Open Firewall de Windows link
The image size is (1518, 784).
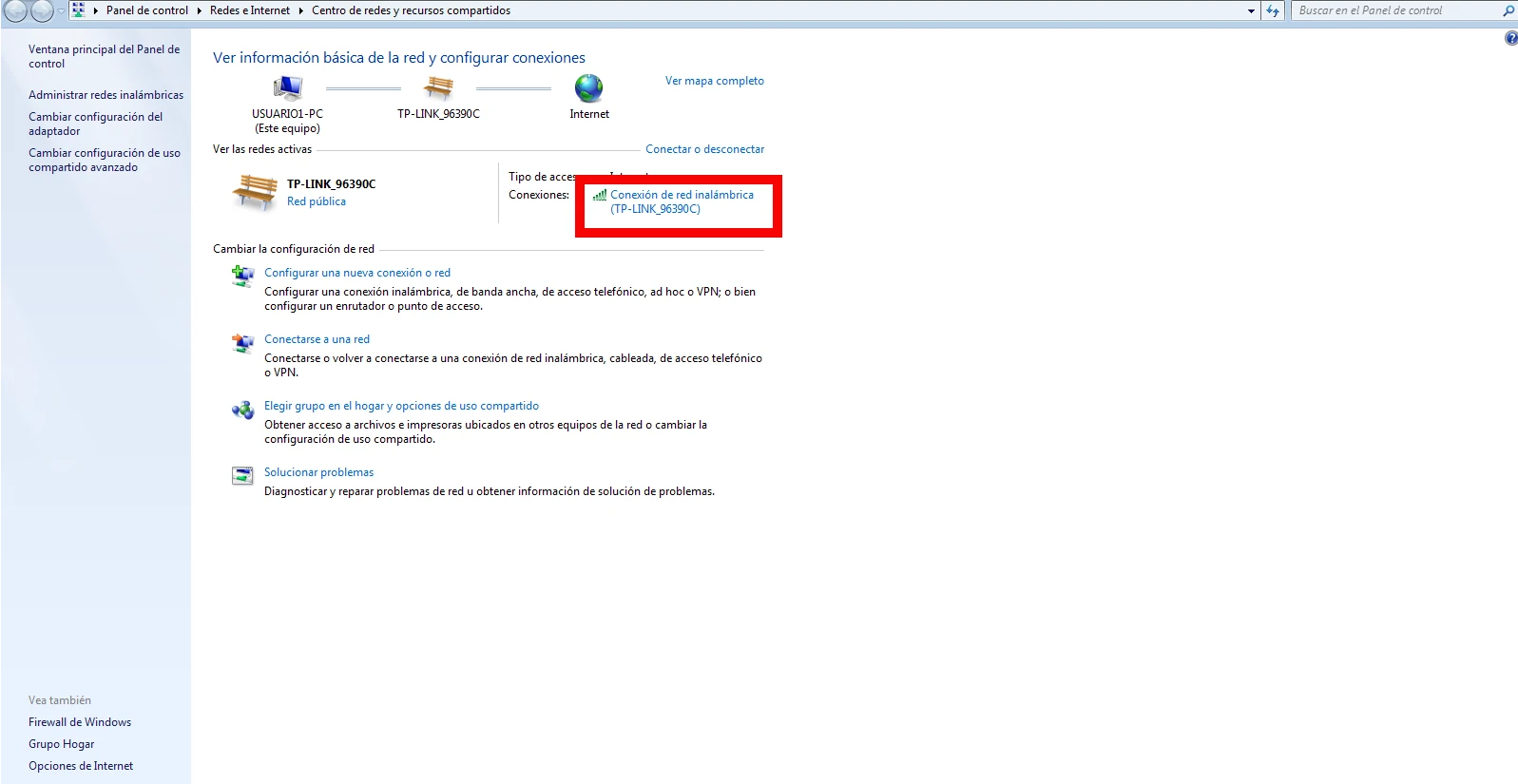(x=80, y=722)
